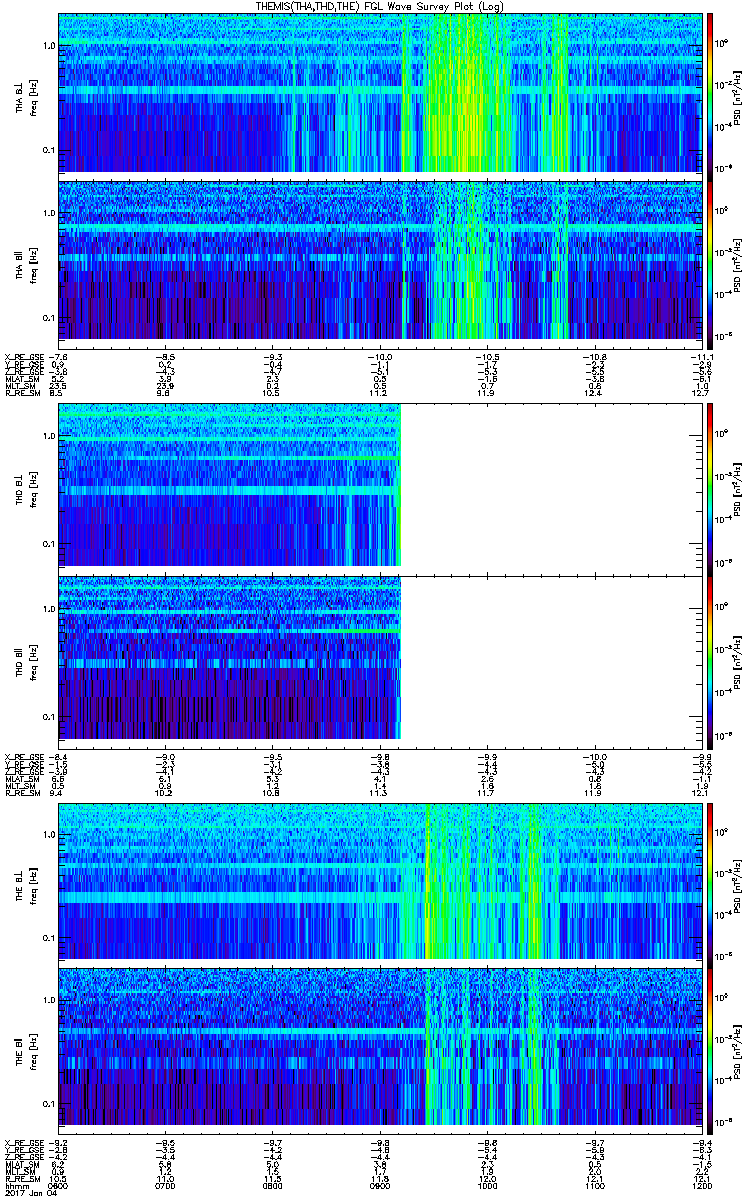
Task: Click the "12.7" R_RE_SM value under THA panels
Action: tap(703, 394)
